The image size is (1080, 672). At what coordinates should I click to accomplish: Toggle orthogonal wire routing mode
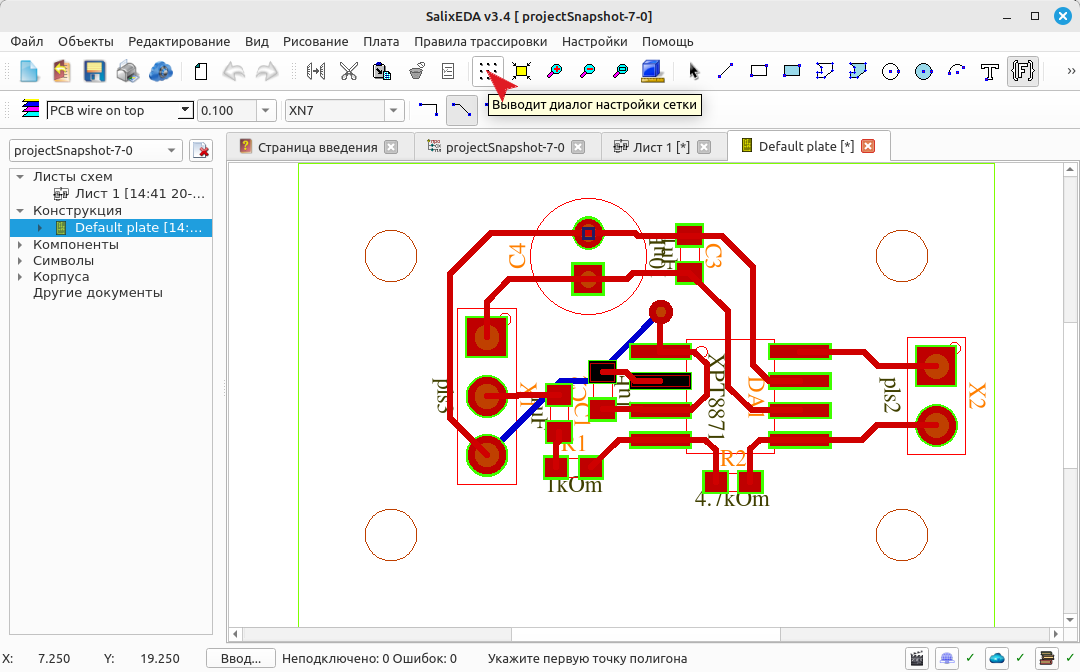coord(428,109)
